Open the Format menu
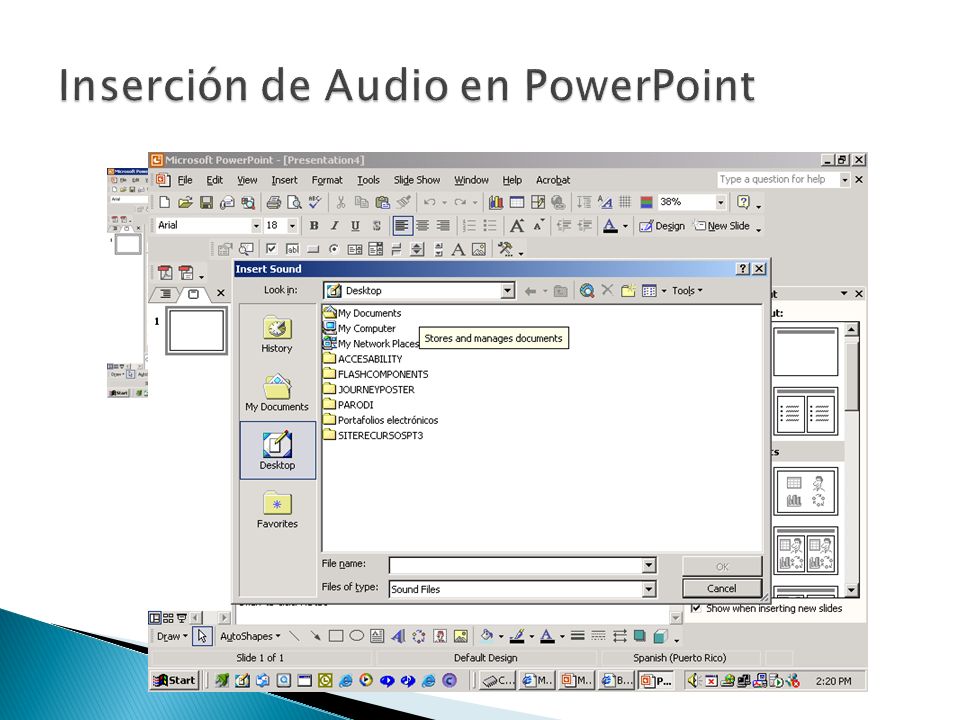This screenshot has height=720, width=960. pyautogui.click(x=327, y=180)
